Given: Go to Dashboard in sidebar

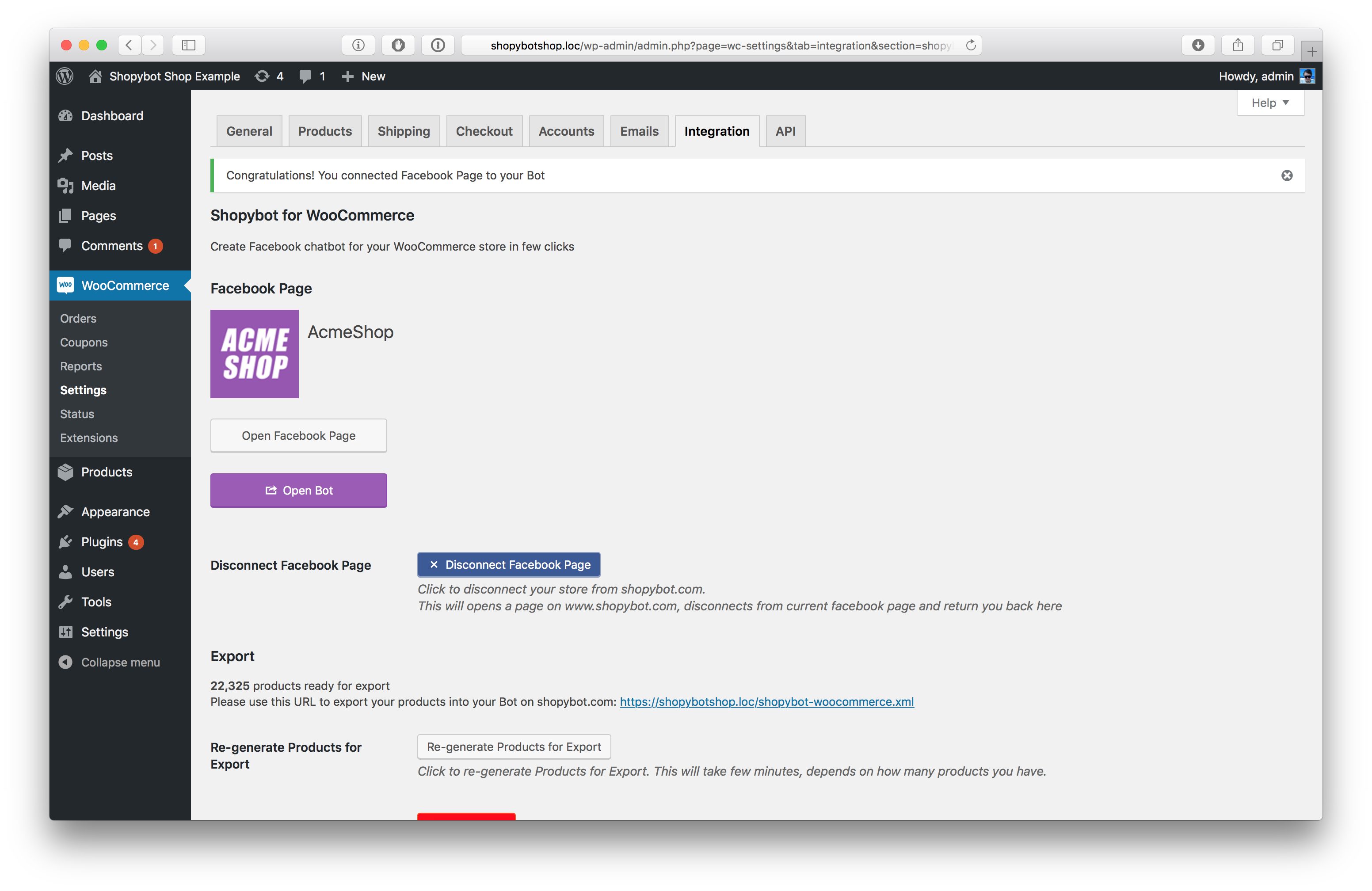Looking at the screenshot, I should (120, 116).
